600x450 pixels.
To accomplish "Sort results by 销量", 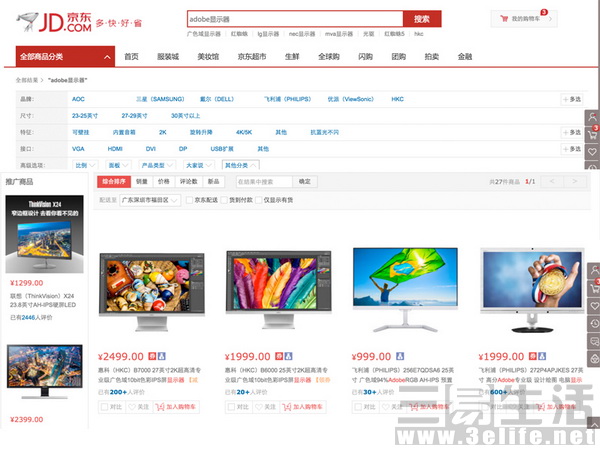I will coord(142,181).
